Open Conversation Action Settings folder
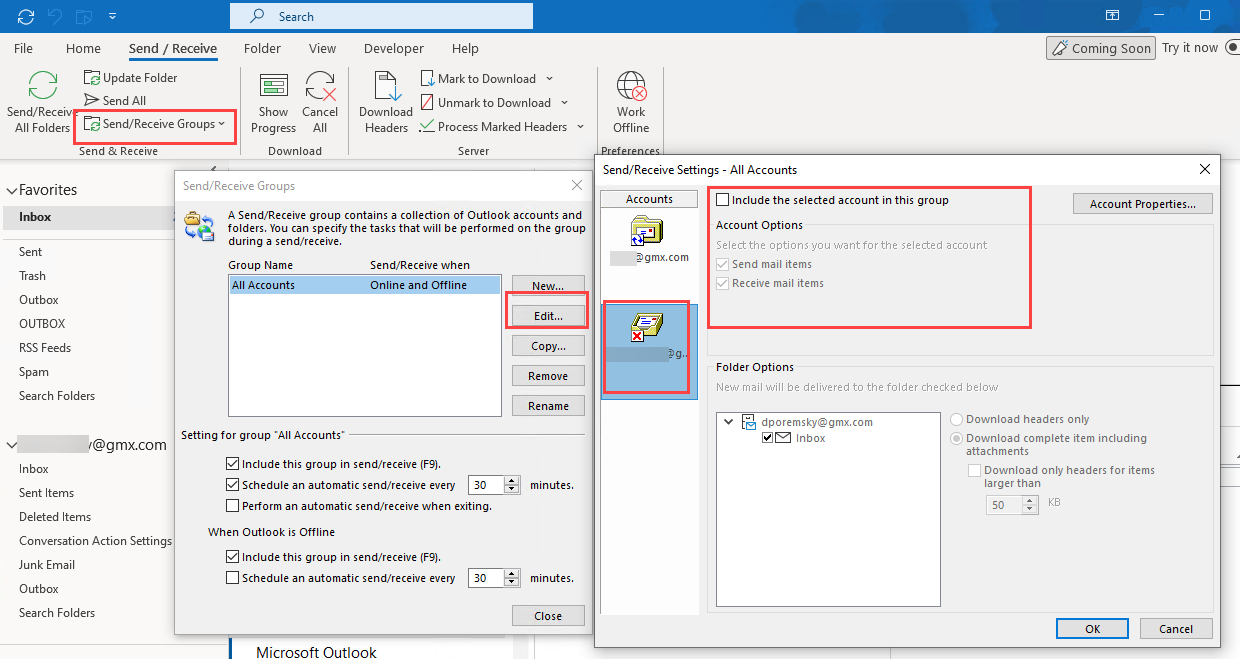The width and height of the screenshot is (1240, 659). [x=95, y=541]
